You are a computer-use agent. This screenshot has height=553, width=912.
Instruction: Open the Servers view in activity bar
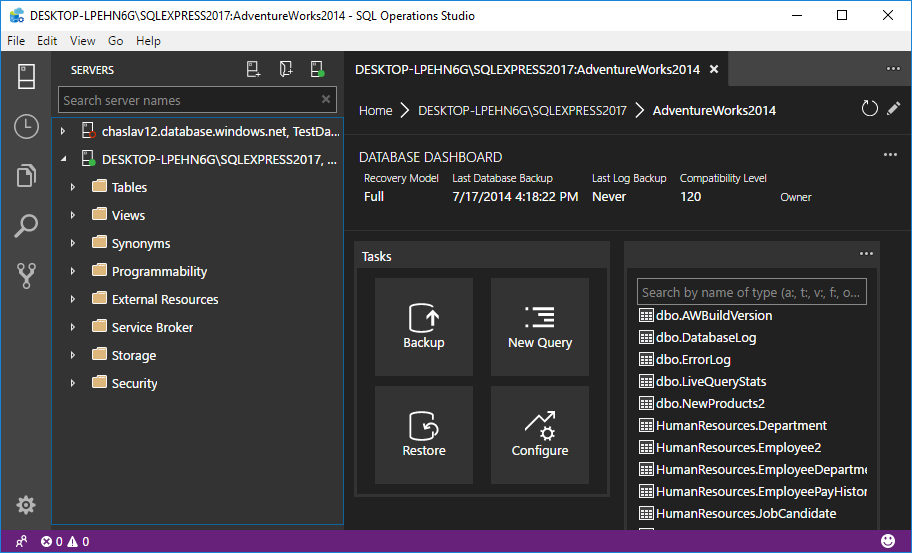click(26, 76)
